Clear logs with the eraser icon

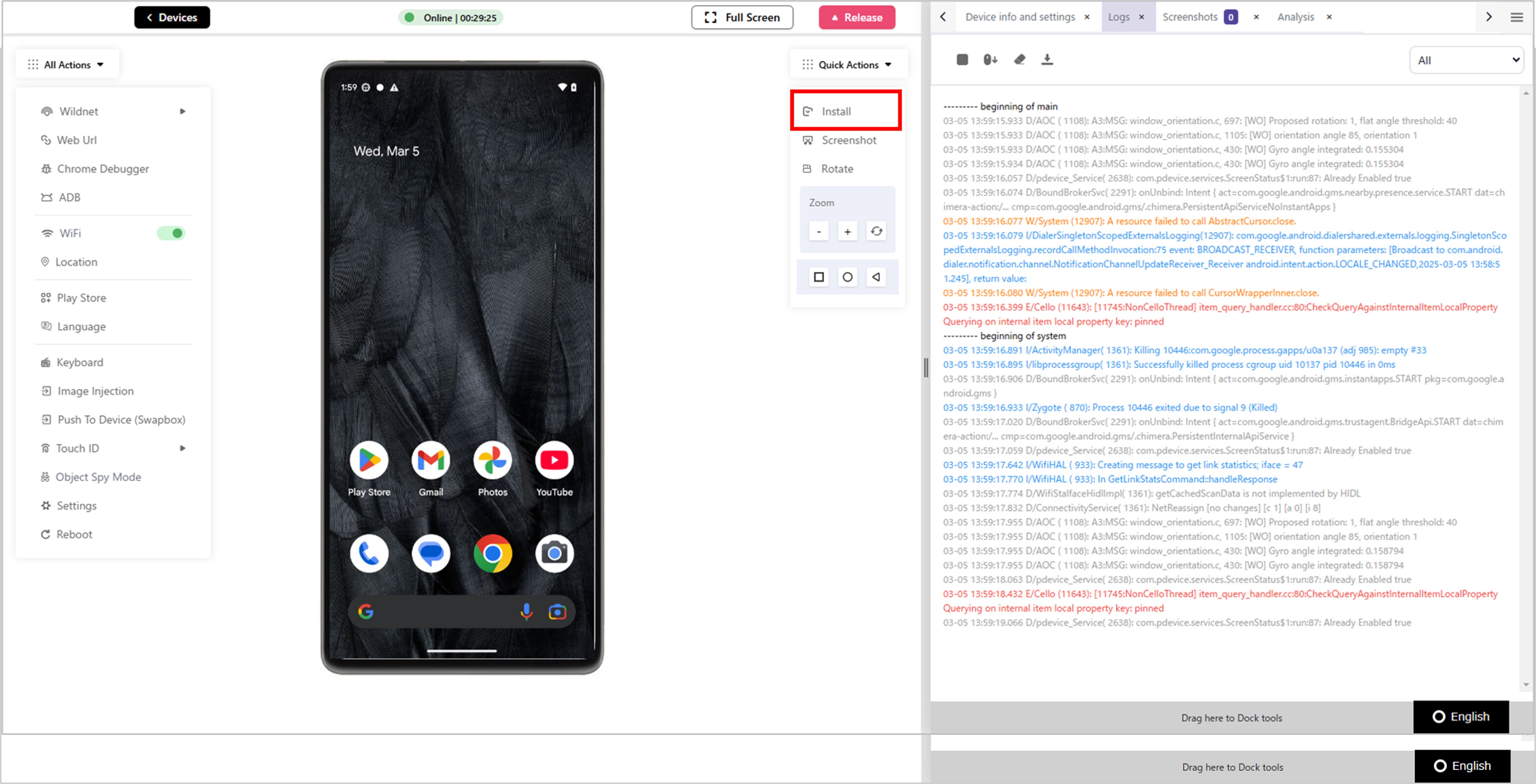1020,60
